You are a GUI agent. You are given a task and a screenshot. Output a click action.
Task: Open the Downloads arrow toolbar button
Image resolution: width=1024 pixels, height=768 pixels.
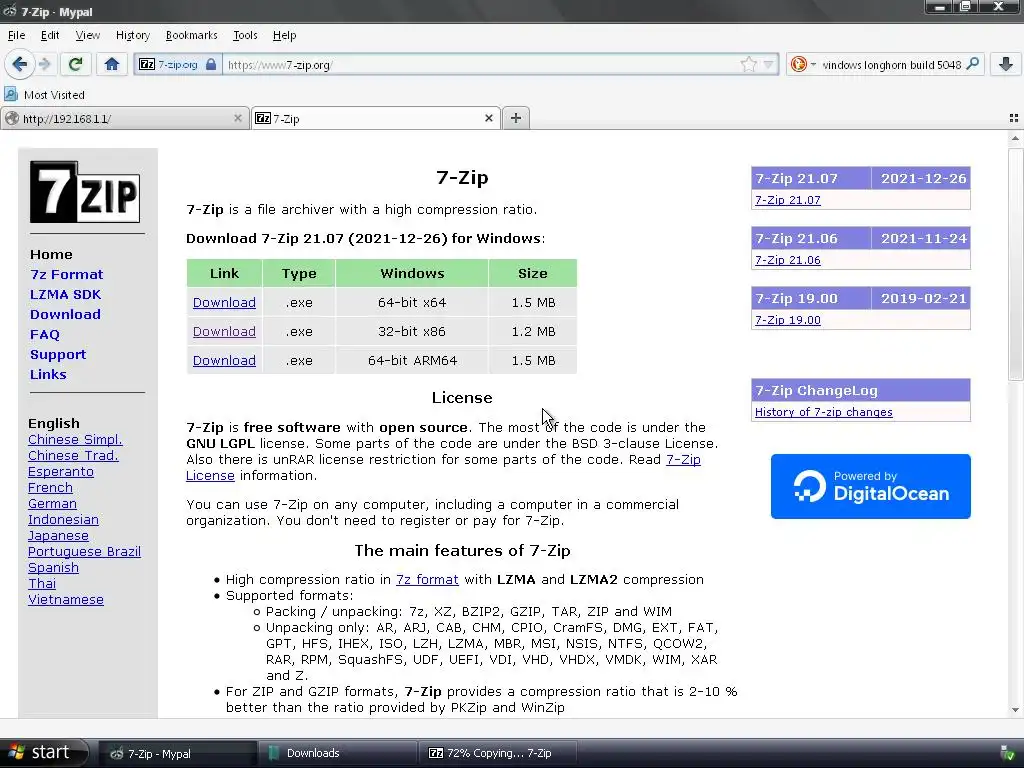tap(1006, 64)
